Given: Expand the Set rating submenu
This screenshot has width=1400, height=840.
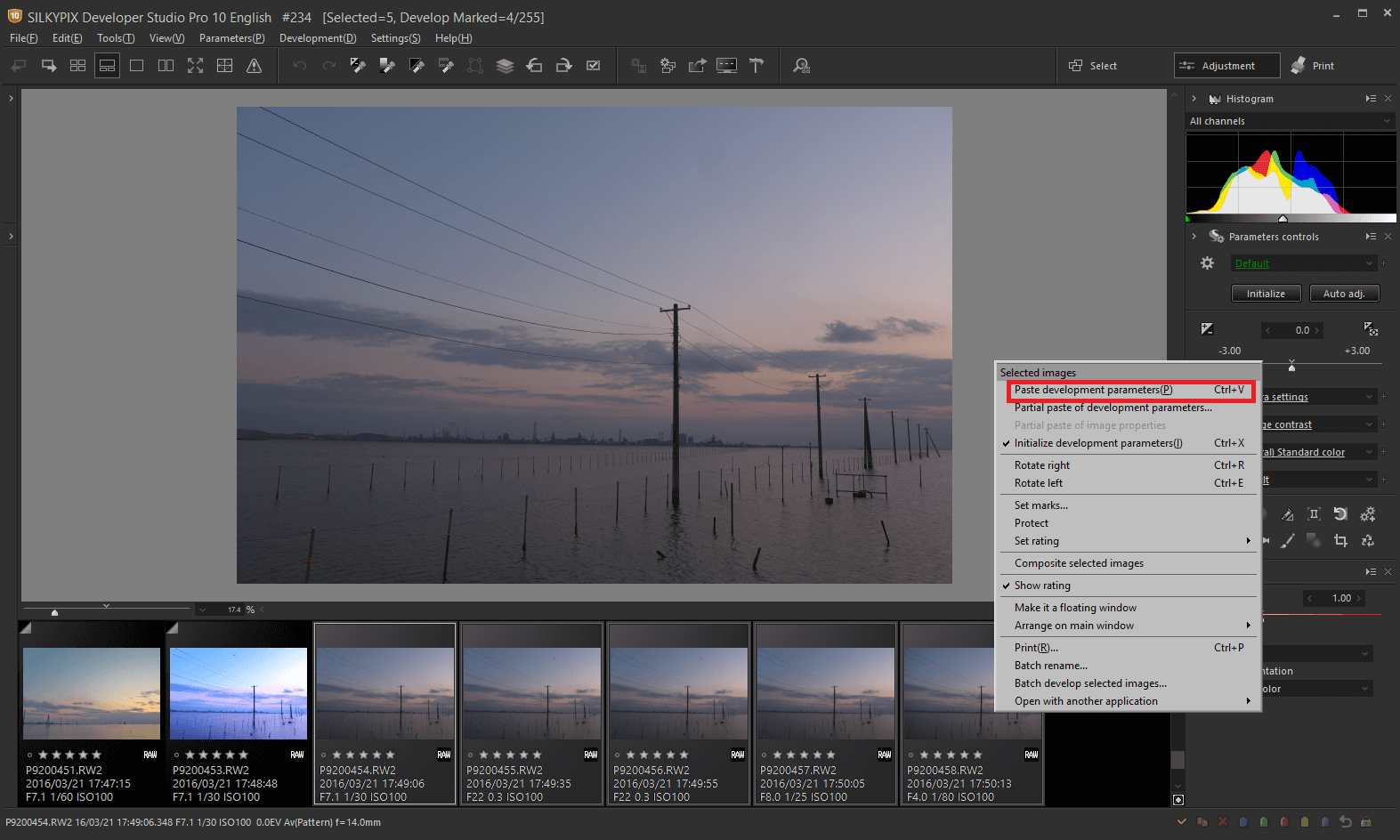Looking at the screenshot, I should pyautogui.click(x=1128, y=541).
